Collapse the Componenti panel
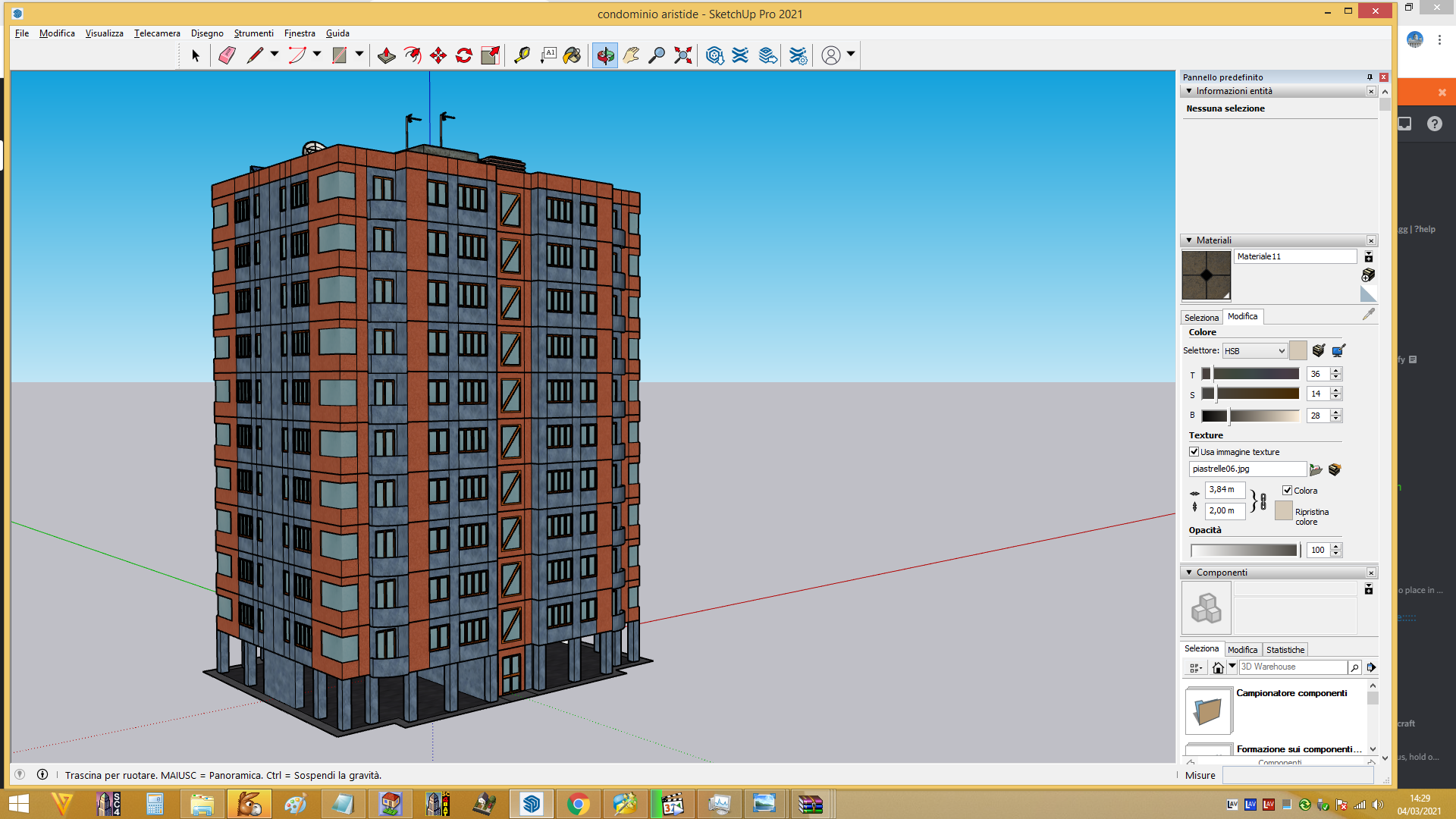Image resolution: width=1456 pixels, height=819 pixels. point(1189,573)
